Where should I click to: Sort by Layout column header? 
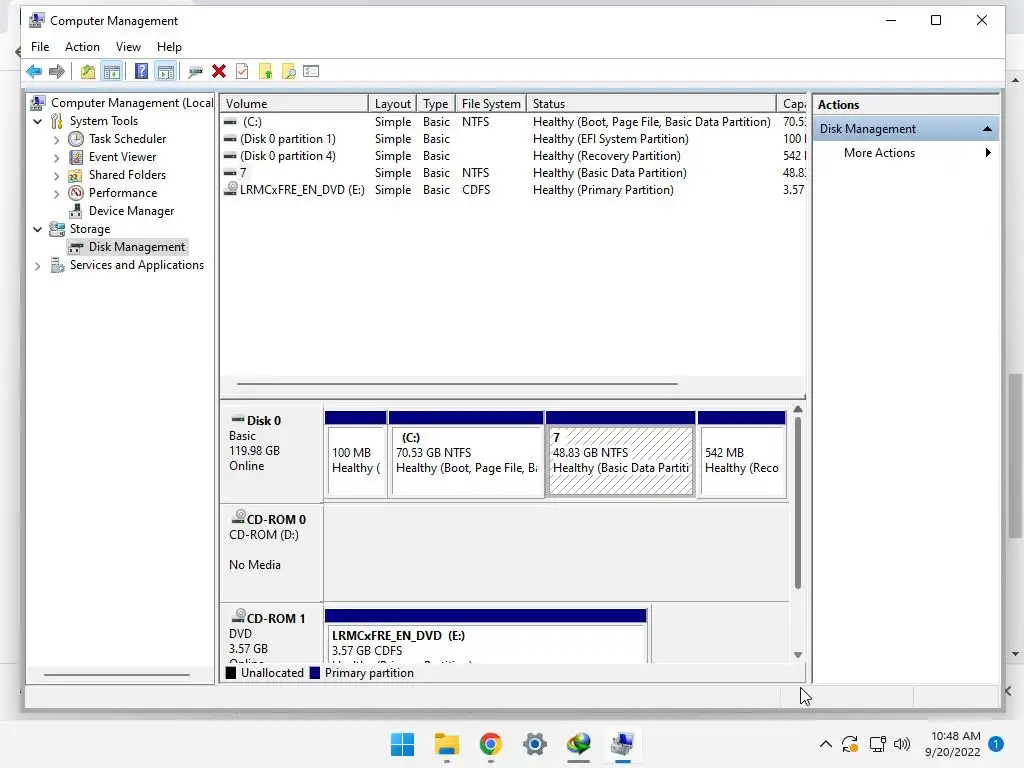[392, 104]
